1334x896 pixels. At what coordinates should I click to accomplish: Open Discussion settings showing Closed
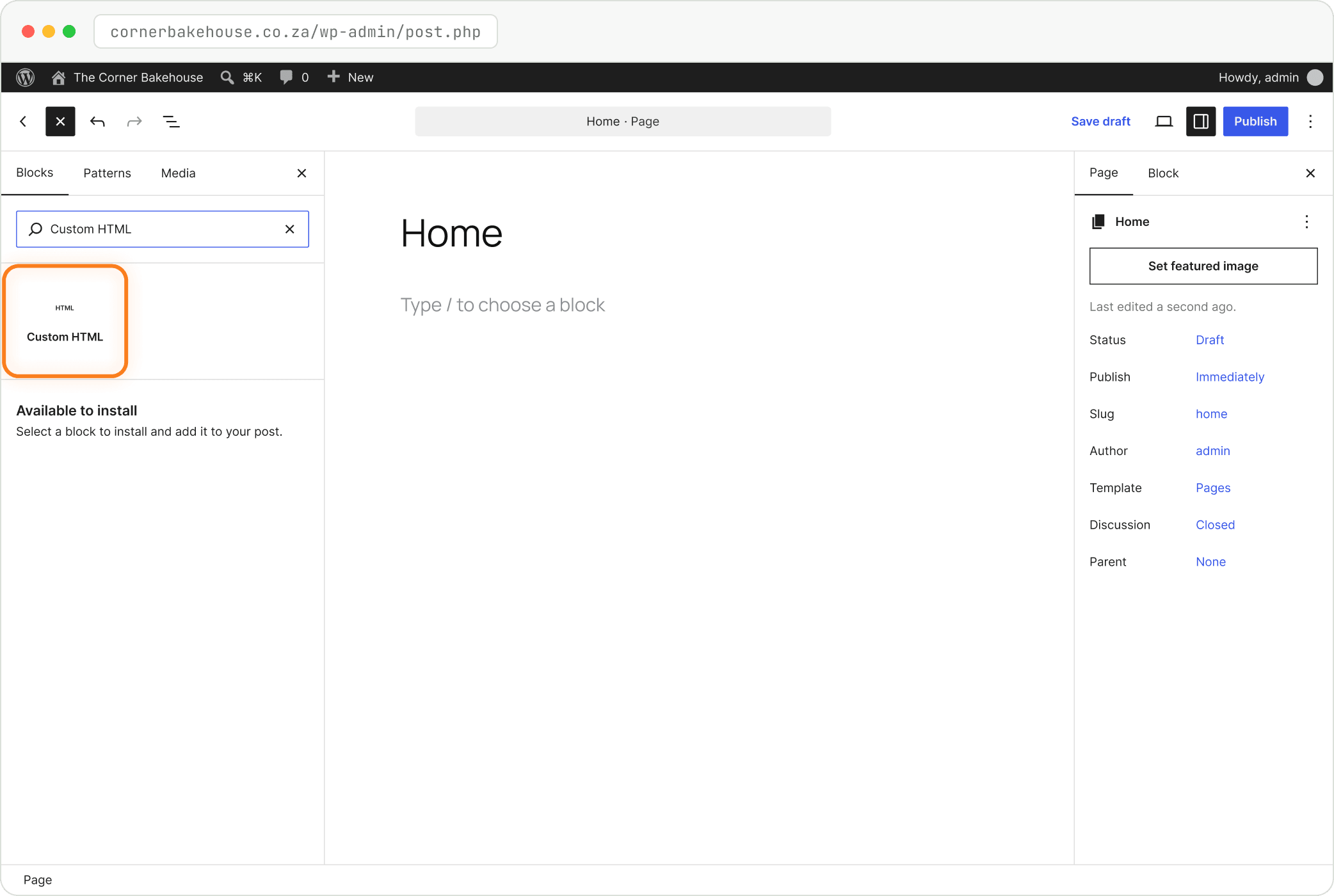pos(1215,525)
